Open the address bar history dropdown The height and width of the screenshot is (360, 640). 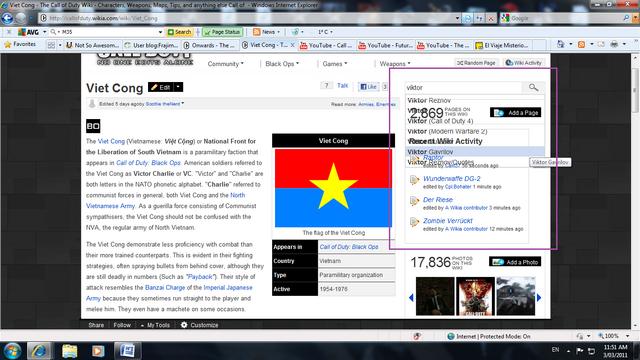pos(458,18)
